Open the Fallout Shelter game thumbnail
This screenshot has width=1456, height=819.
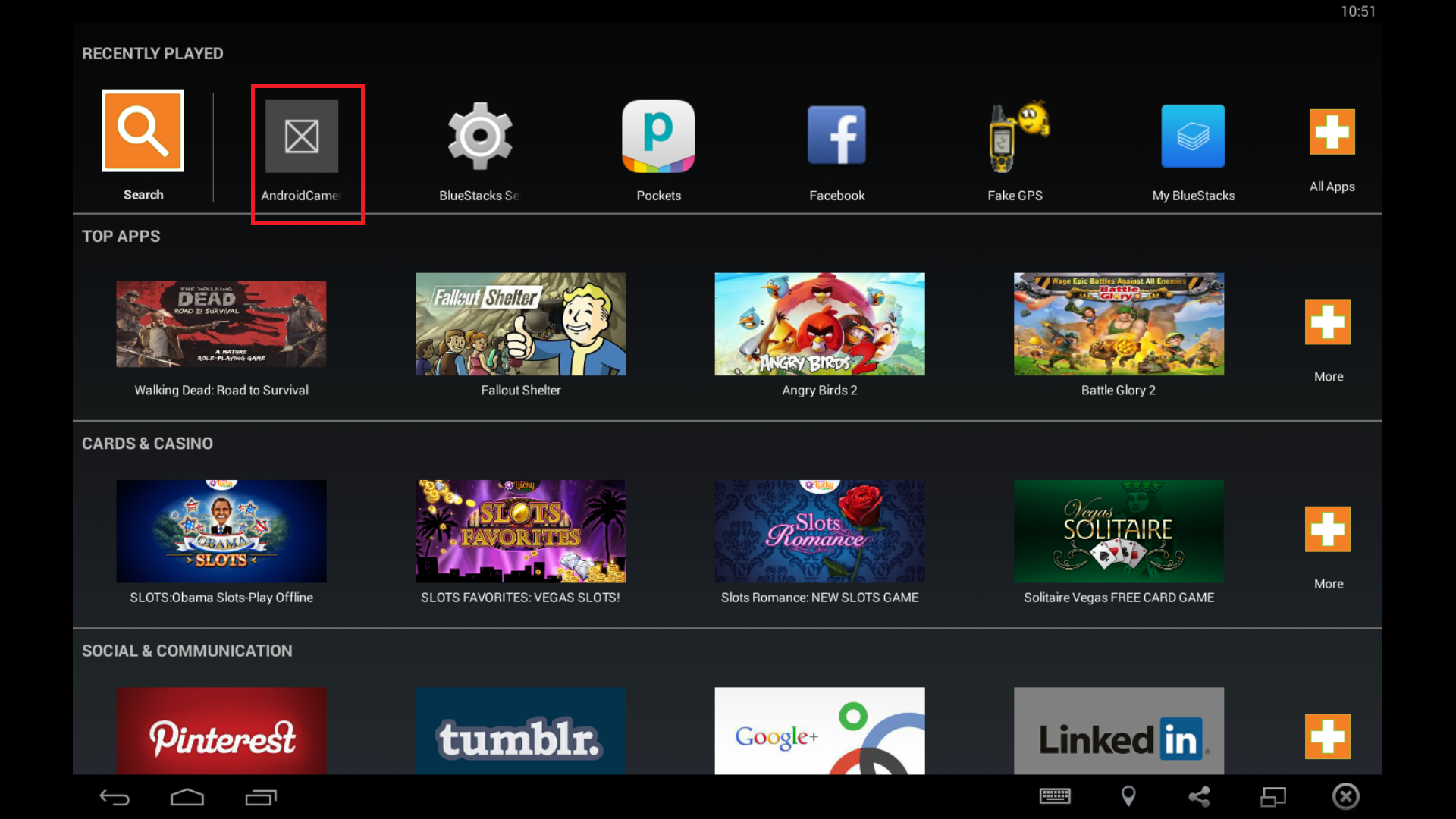(x=520, y=324)
